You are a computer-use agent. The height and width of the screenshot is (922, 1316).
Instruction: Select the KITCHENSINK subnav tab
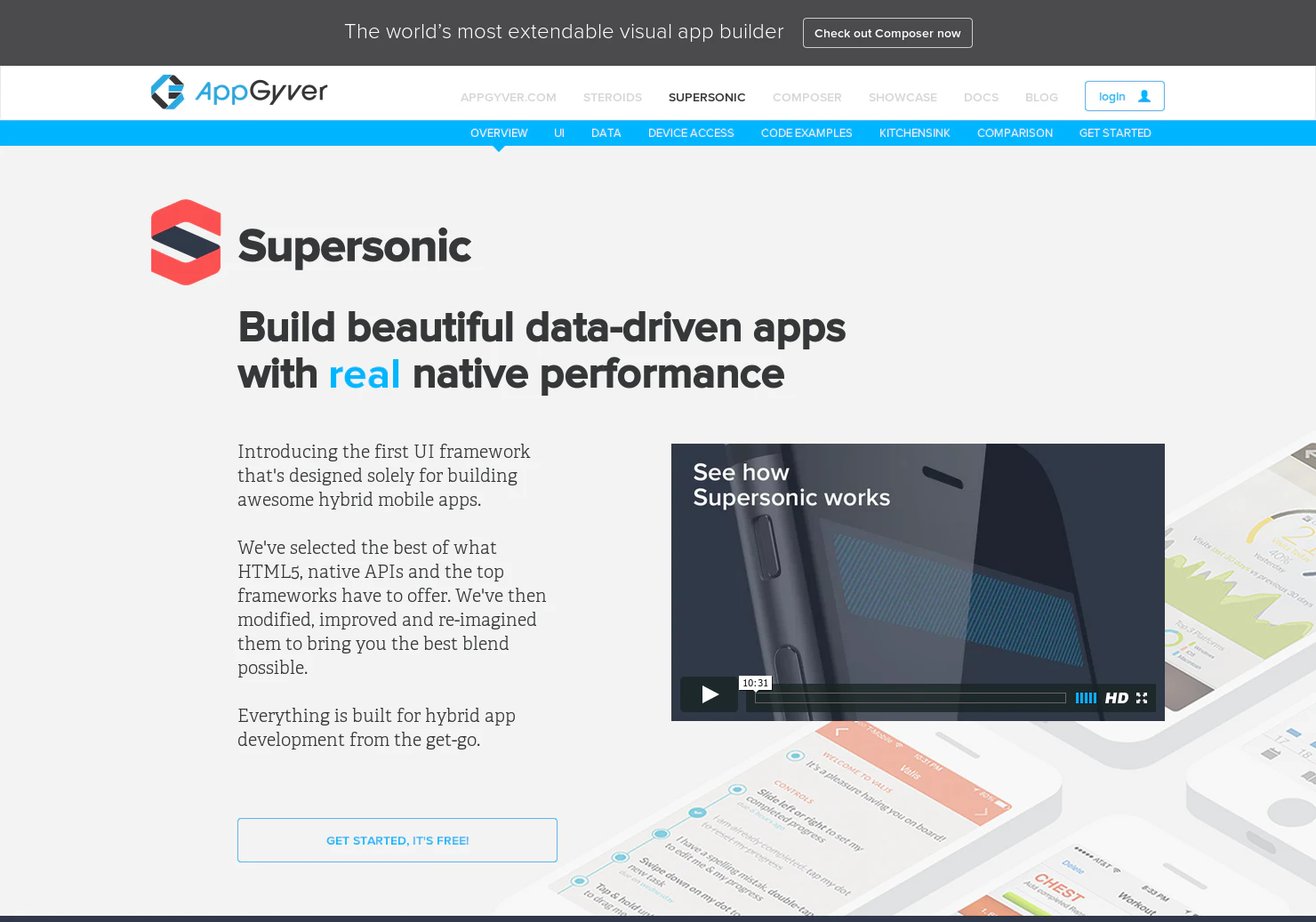click(x=915, y=133)
